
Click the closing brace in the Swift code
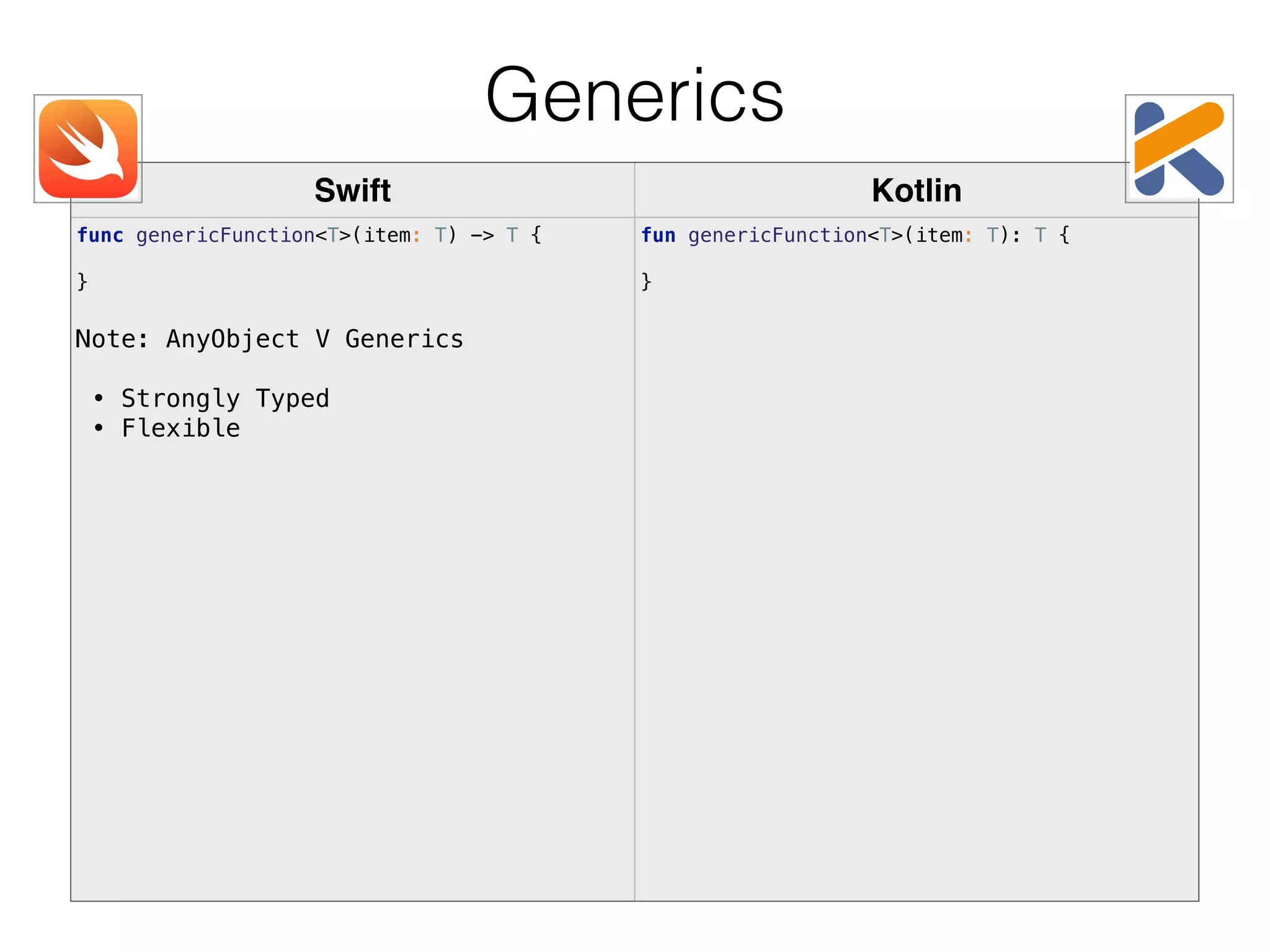coord(82,281)
